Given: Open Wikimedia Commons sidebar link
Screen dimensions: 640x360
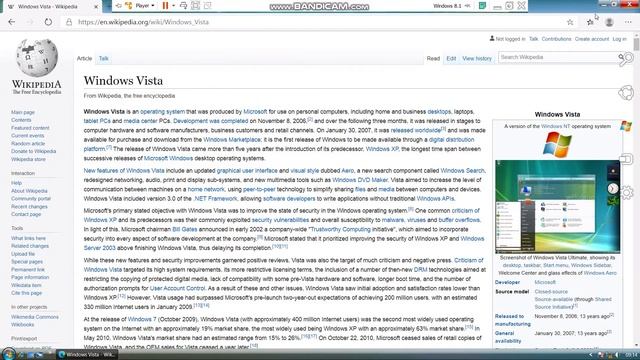Looking at the screenshot, I should 35,317.
